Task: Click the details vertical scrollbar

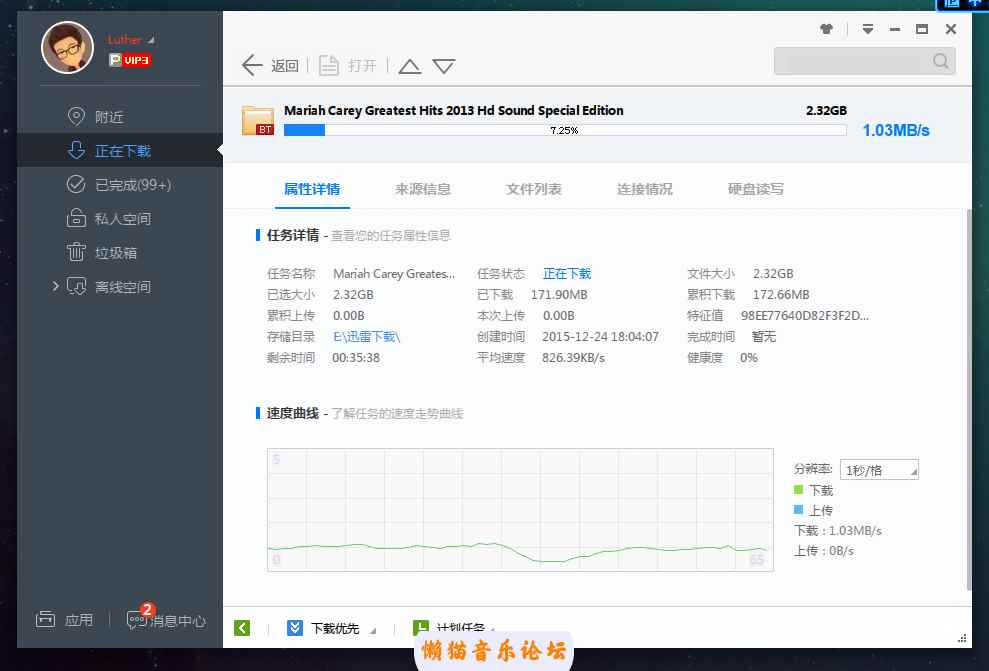Action: click(969, 399)
